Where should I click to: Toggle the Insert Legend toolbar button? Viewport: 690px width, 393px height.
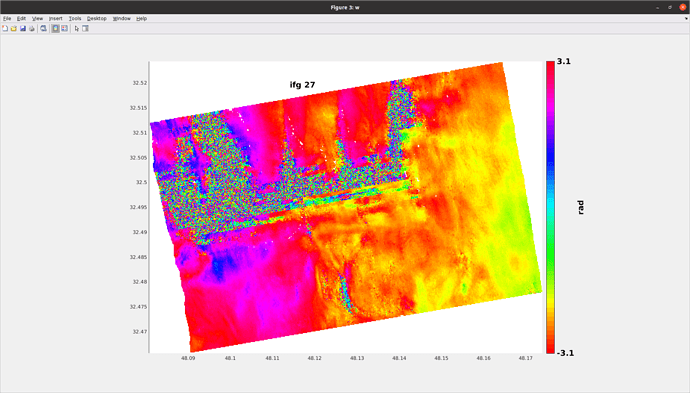(64, 29)
